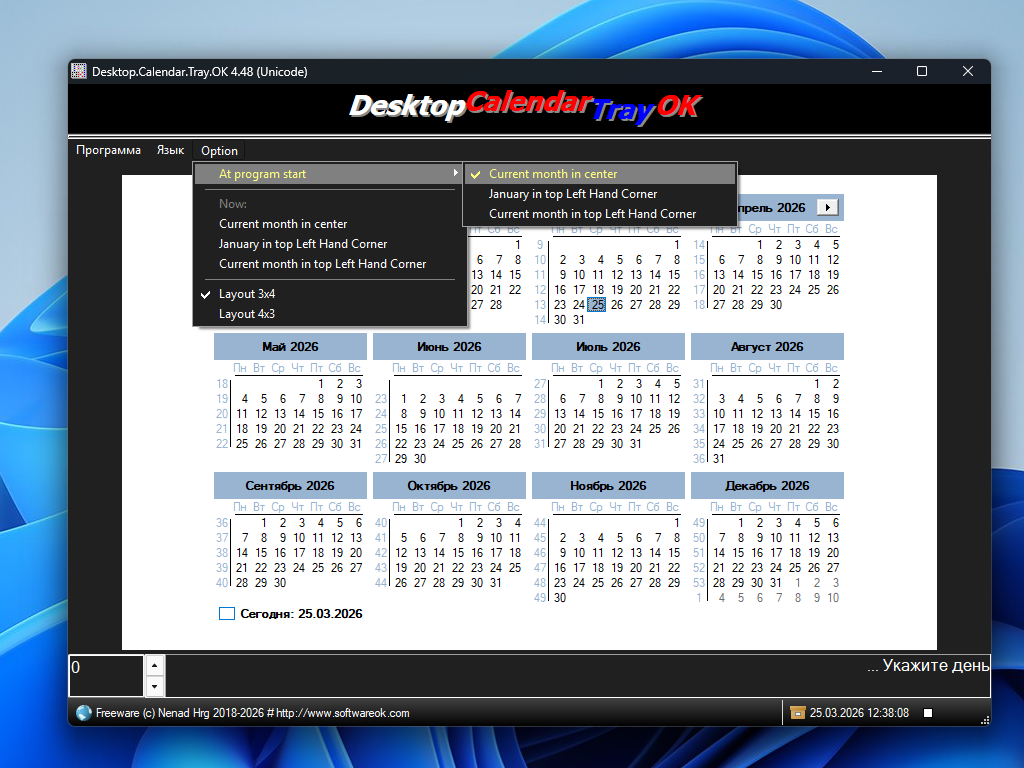
Task: Click Current month in center under Now
Action: click(330, 224)
